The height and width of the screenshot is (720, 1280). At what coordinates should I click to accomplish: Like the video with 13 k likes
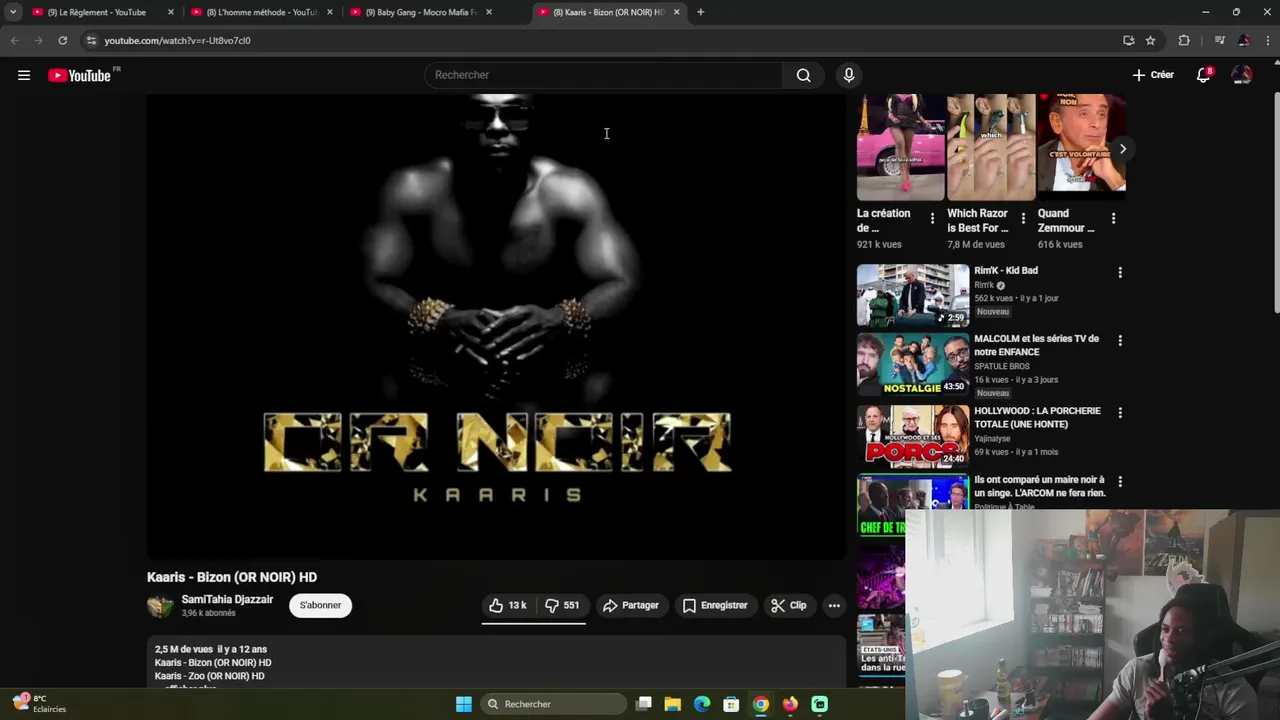(508, 605)
